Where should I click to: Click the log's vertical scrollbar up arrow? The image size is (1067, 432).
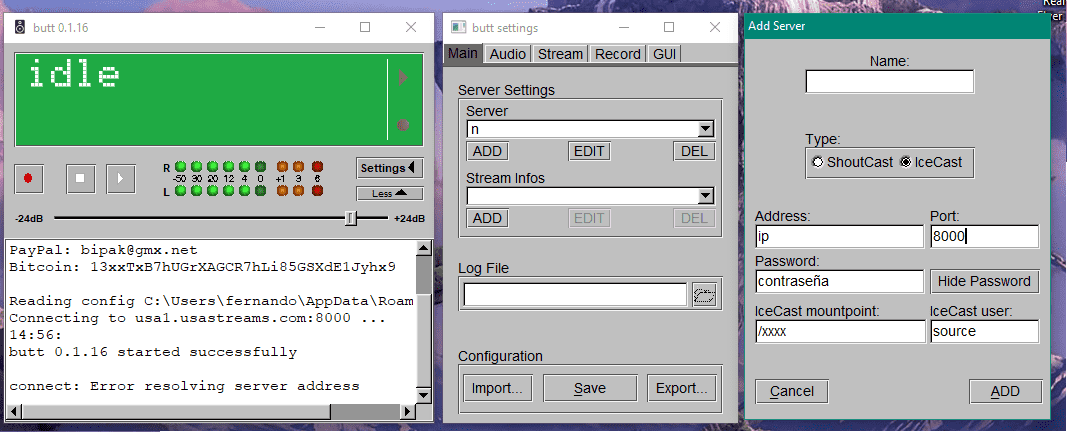[423, 247]
